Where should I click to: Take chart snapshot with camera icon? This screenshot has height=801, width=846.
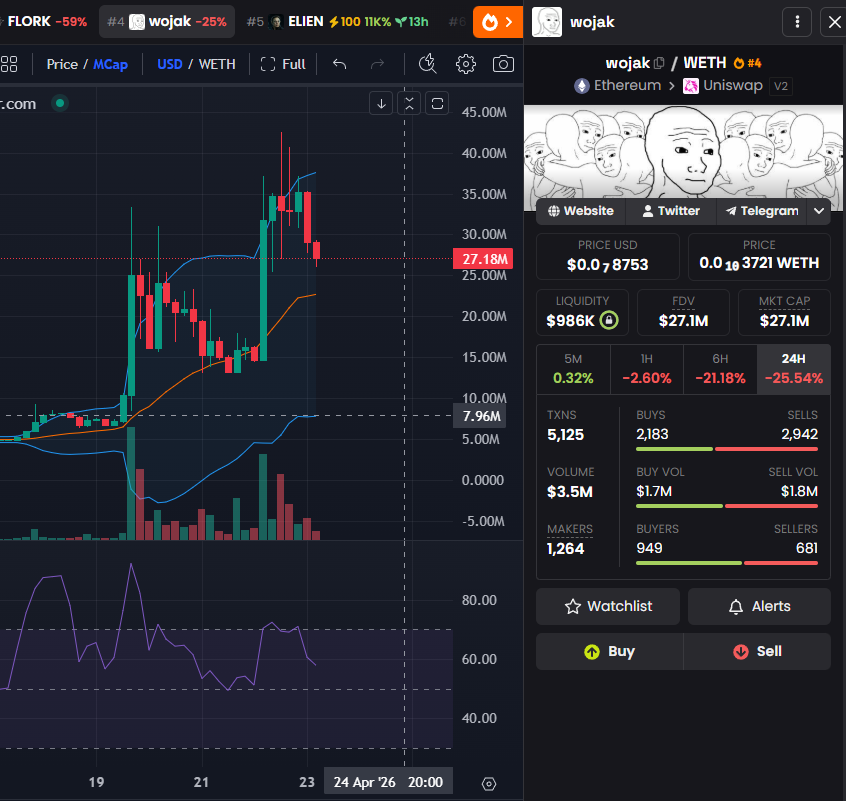coord(503,64)
